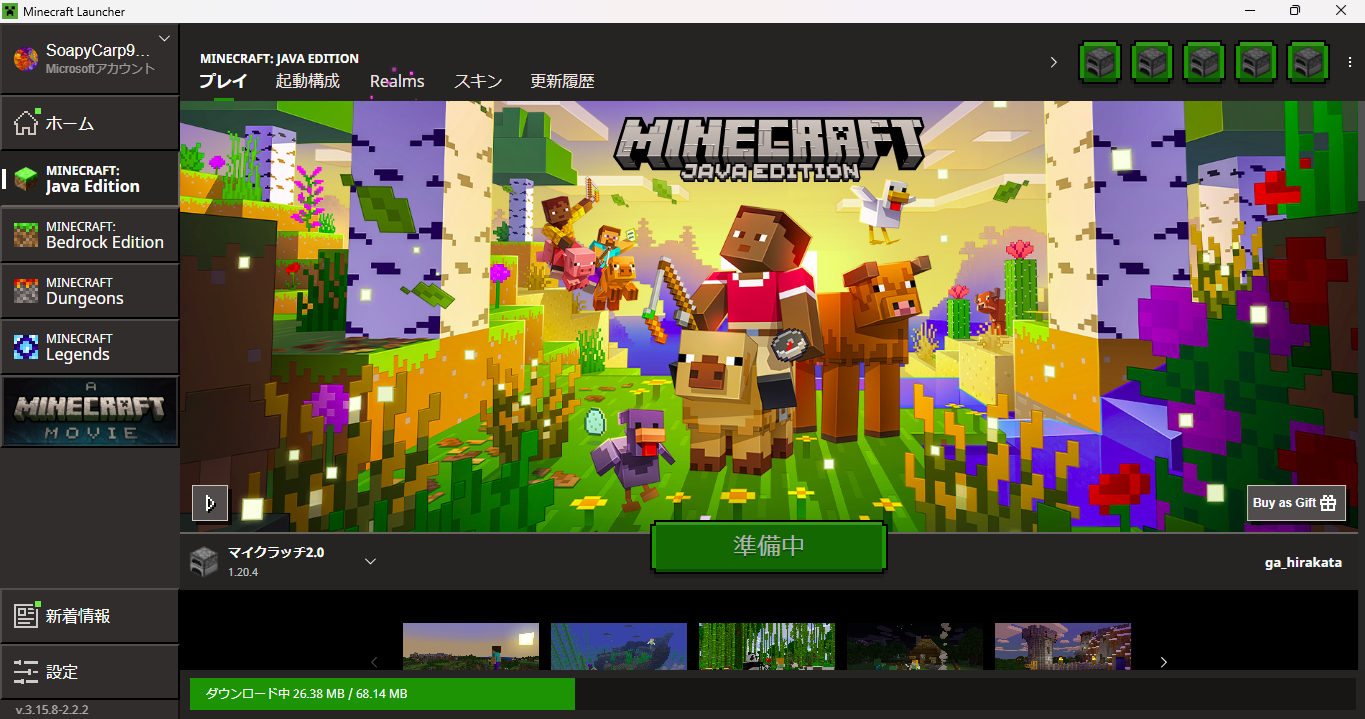Viewport: 1365px width, 719px height.
Task: Switch to the 起動構成 tab
Action: 308,81
